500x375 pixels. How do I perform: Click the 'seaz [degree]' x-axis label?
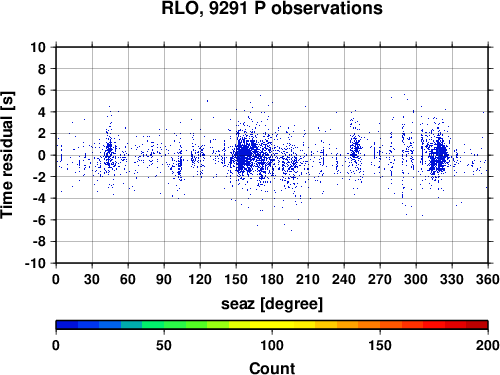click(x=272, y=304)
